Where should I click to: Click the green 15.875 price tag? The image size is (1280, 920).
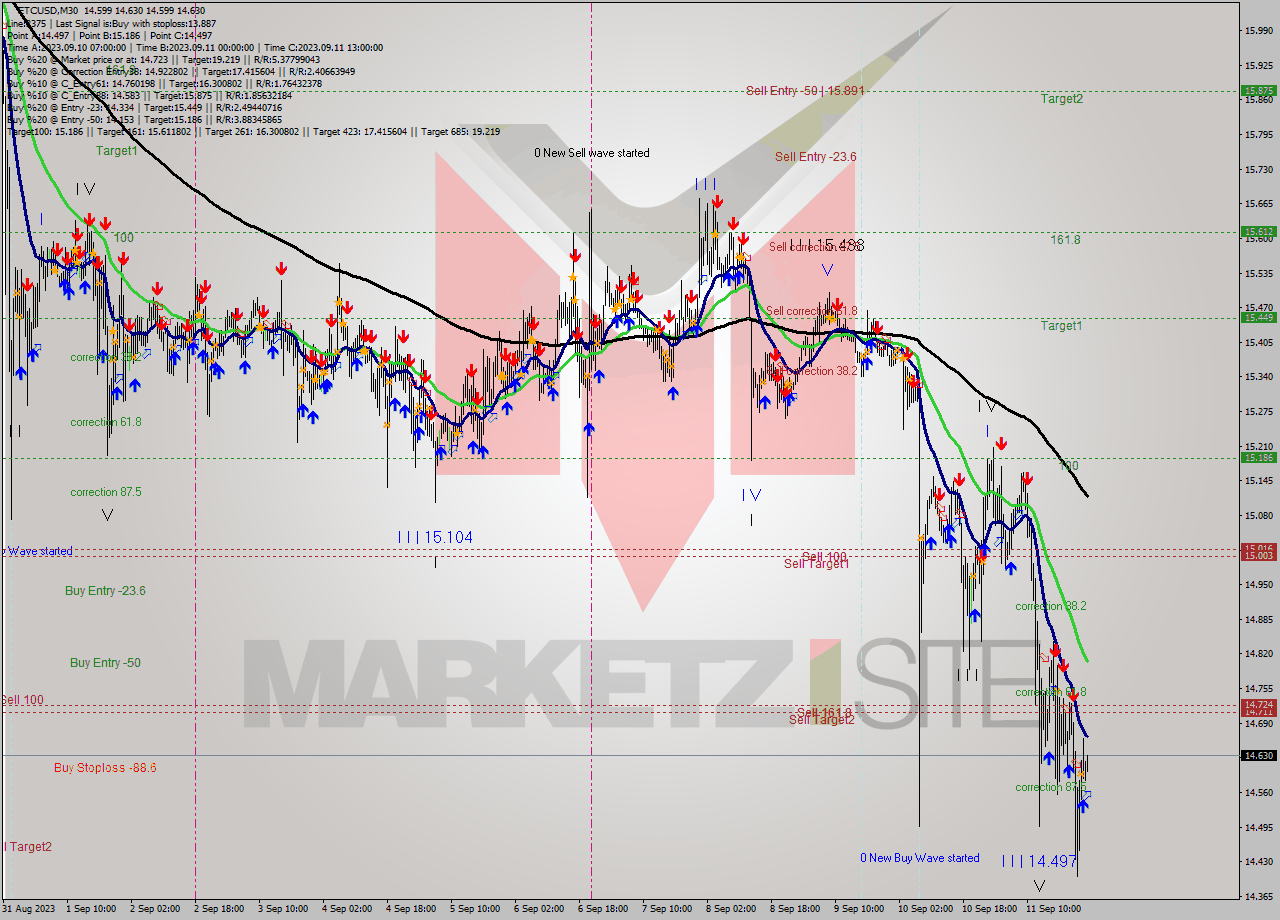1258,90
